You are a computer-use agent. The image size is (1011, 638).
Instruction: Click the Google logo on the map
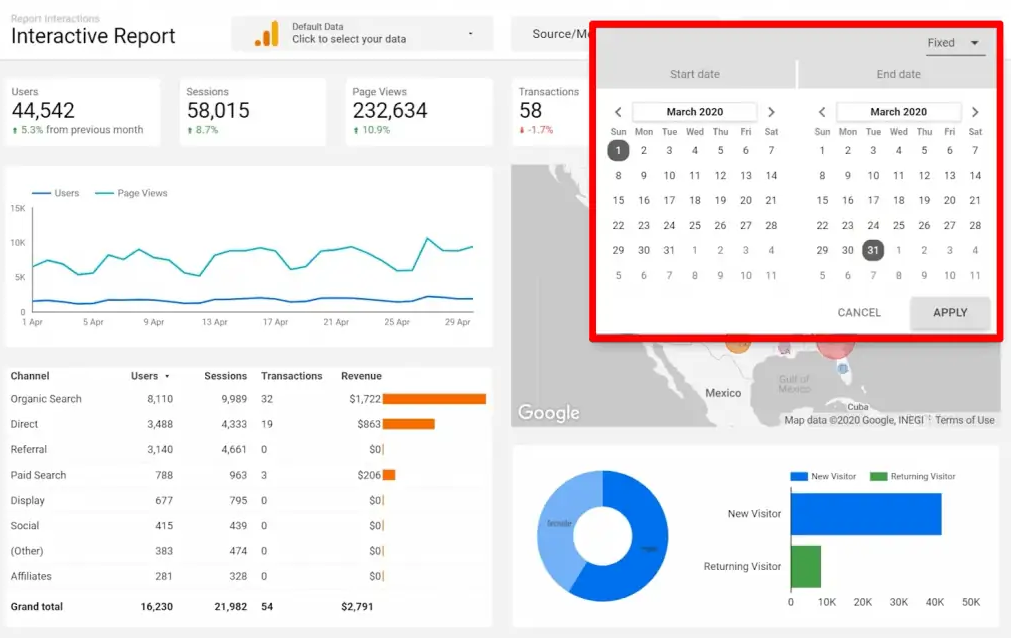(548, 413)
